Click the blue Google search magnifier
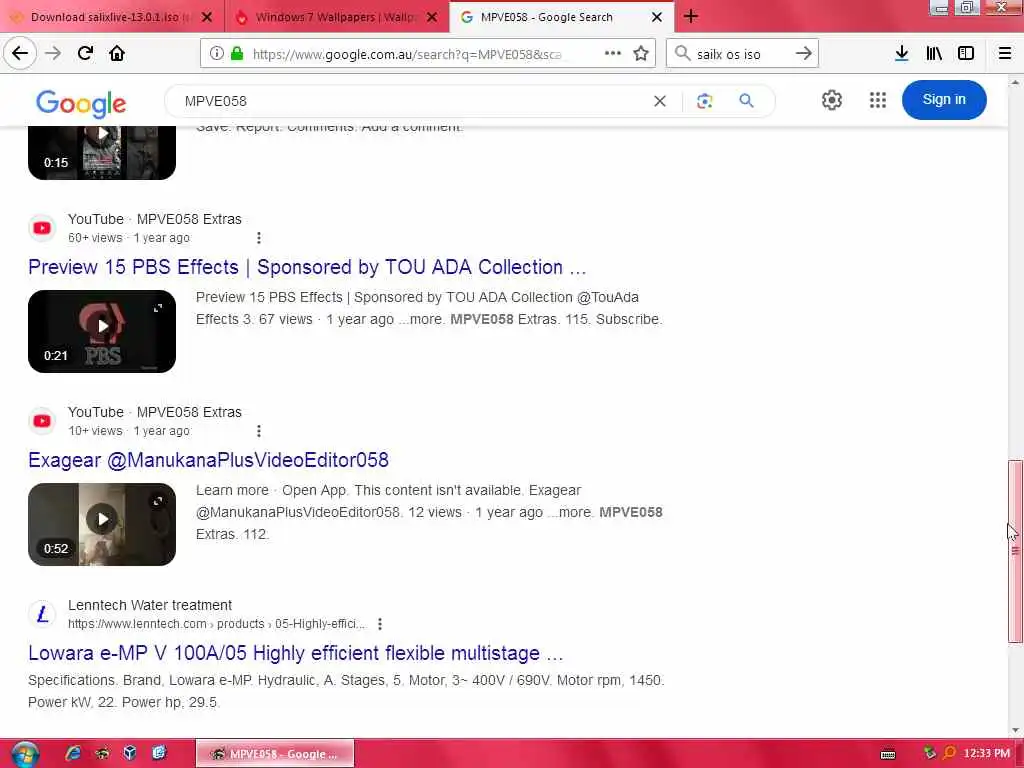This screenshot has width=1024, height=768. [x=746, y=101]
